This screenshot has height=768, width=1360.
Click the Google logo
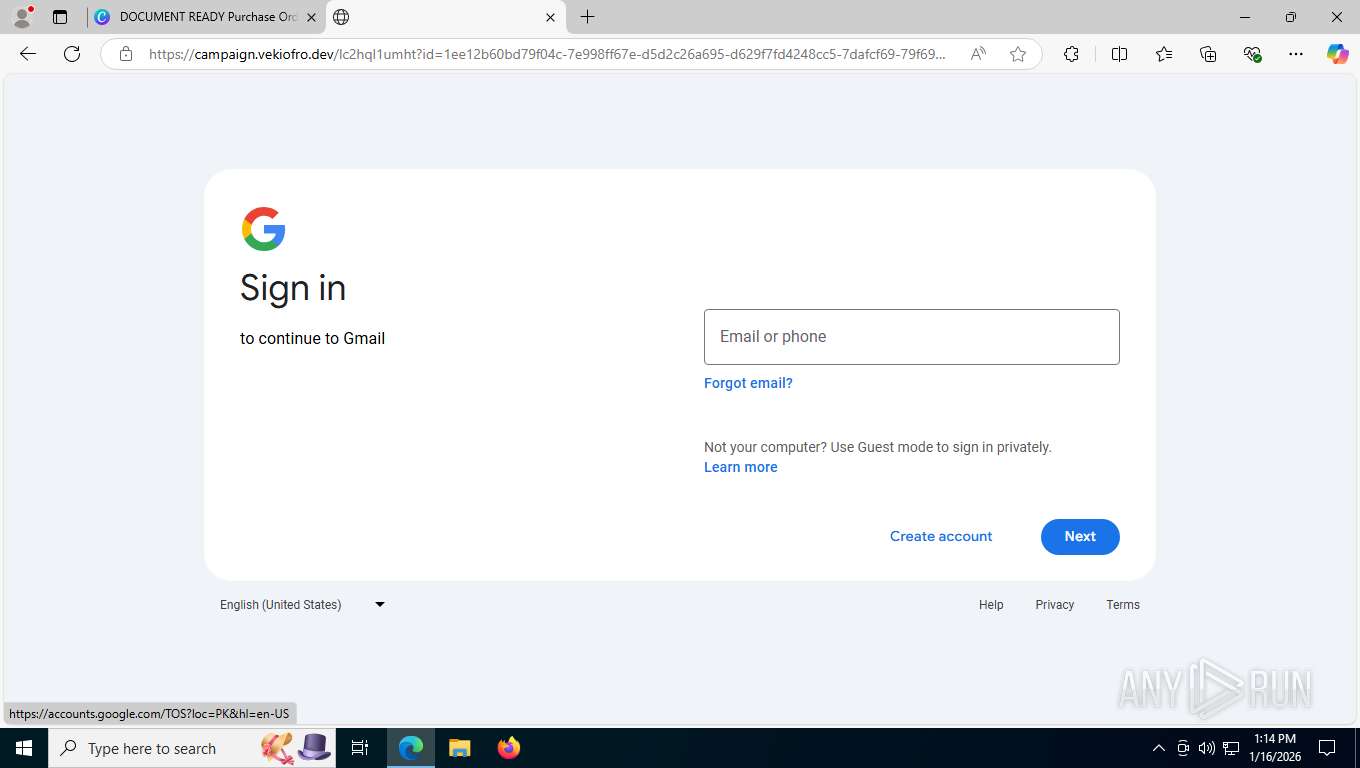coord(264,229)
